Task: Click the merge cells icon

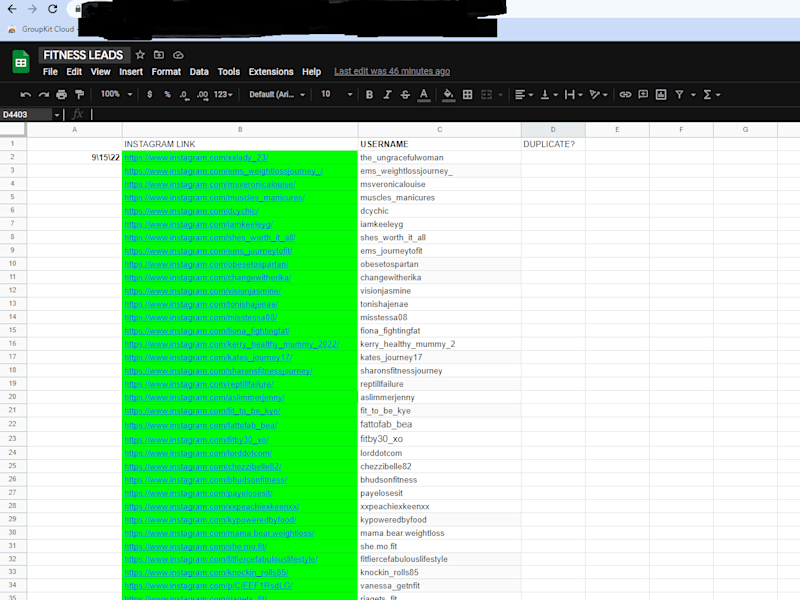Action: click(487, 94)
